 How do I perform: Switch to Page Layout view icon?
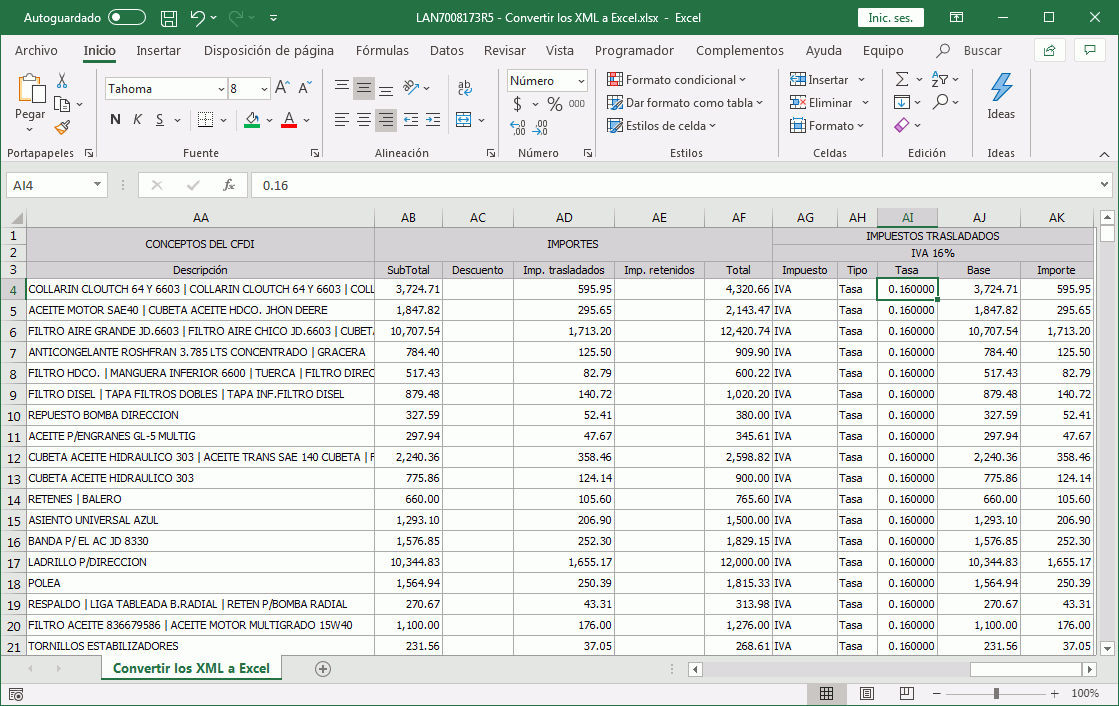point(867,693)
